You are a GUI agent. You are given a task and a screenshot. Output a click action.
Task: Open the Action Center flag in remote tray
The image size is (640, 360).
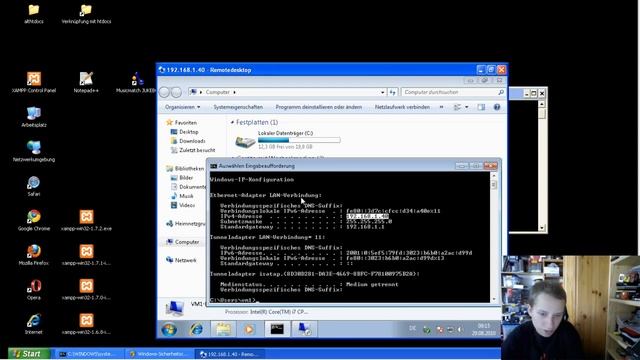pyautogui.click(x=440, y=329)
